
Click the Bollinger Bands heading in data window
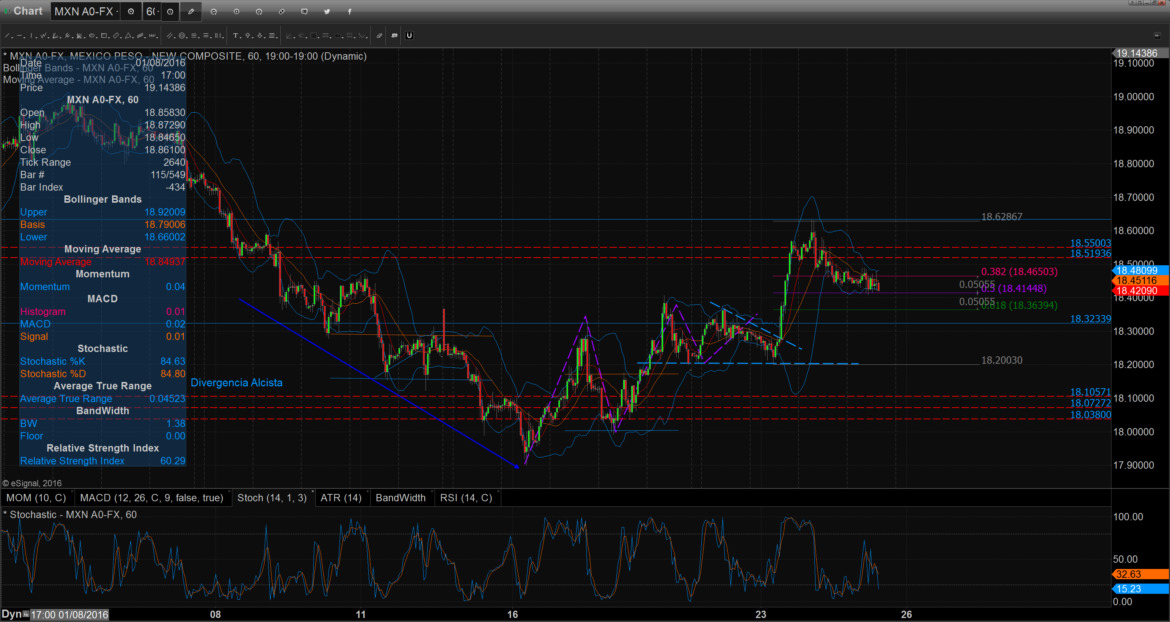coord(102,200)
